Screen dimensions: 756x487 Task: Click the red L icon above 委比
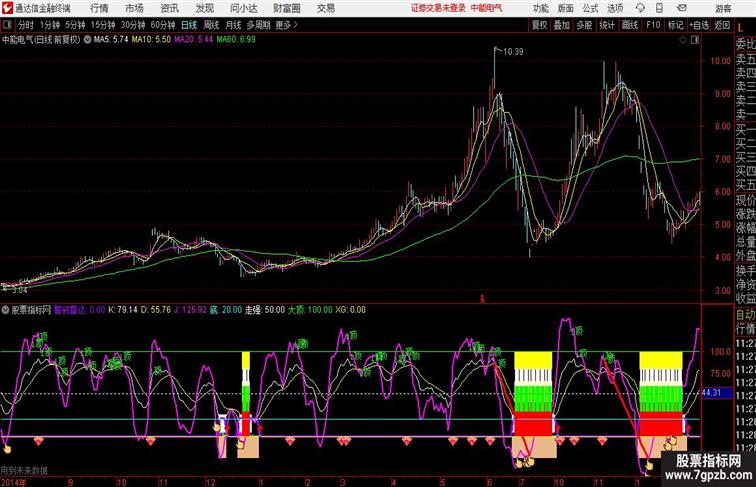tap(740, 28)
